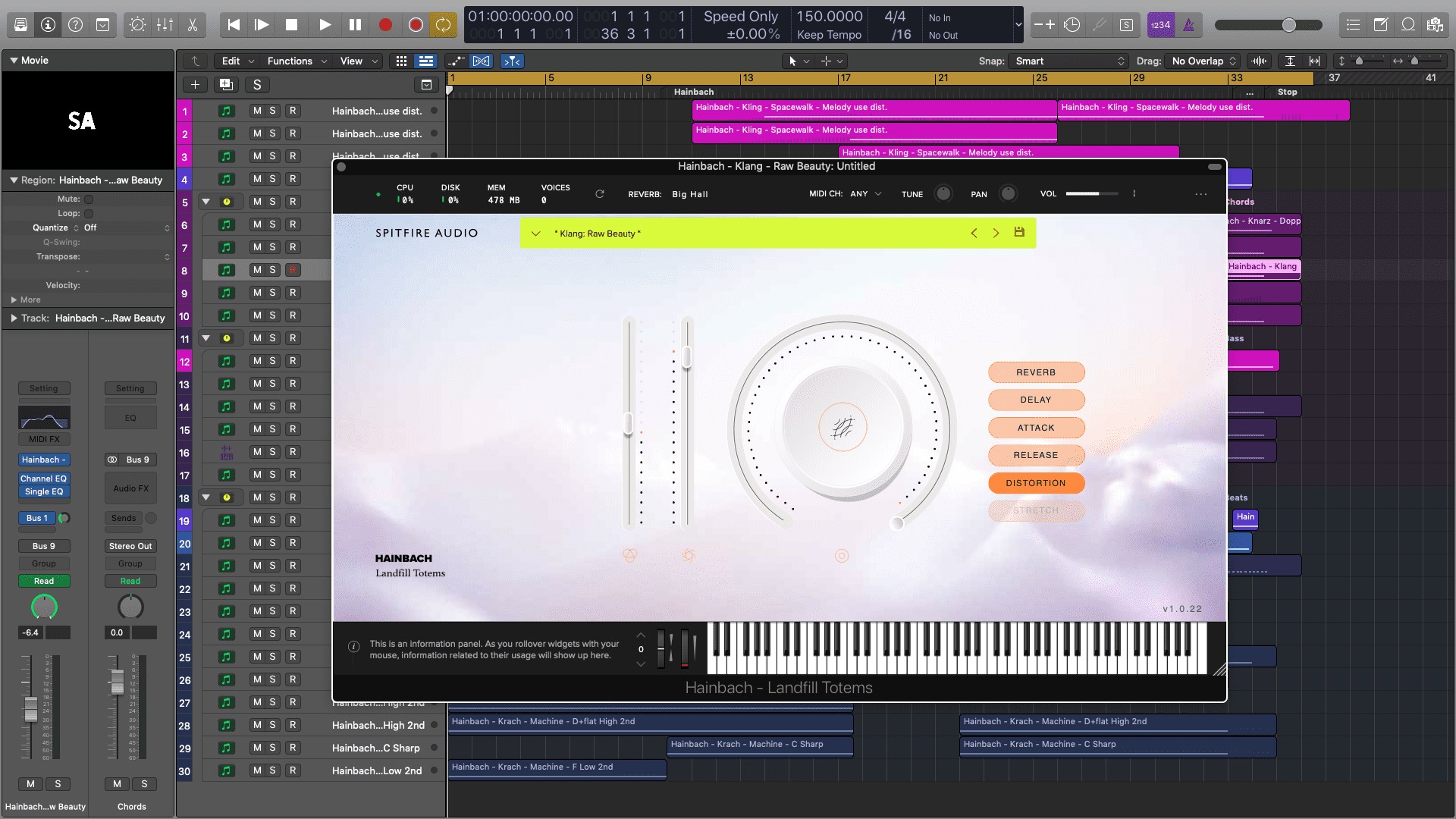Solo track 2 with S button
This screenshot has width=1456, height=819.
(273, 133)
